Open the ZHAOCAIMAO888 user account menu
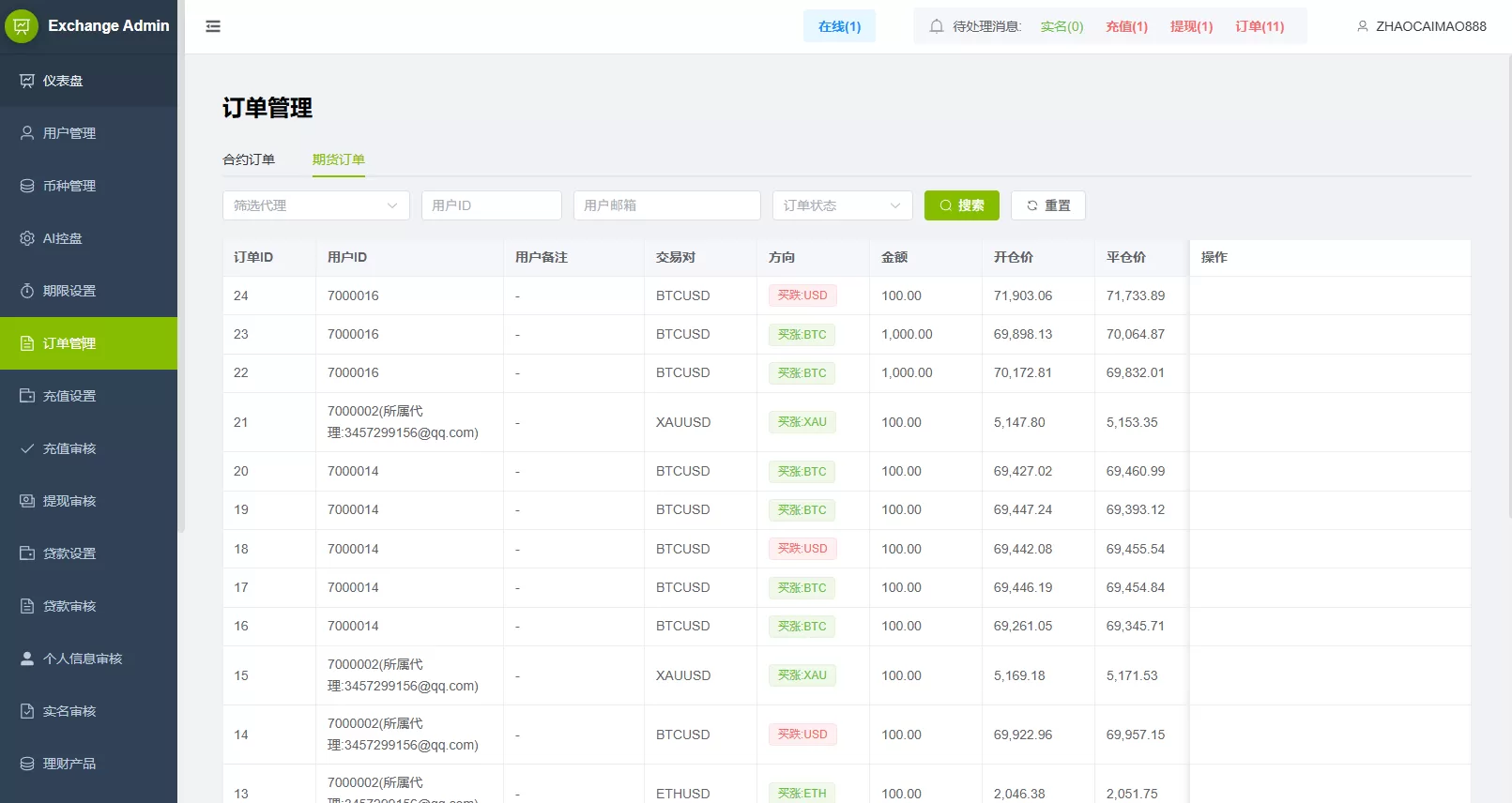The height and width of the screenshot is (803, 1512). tap(1421, 26)
